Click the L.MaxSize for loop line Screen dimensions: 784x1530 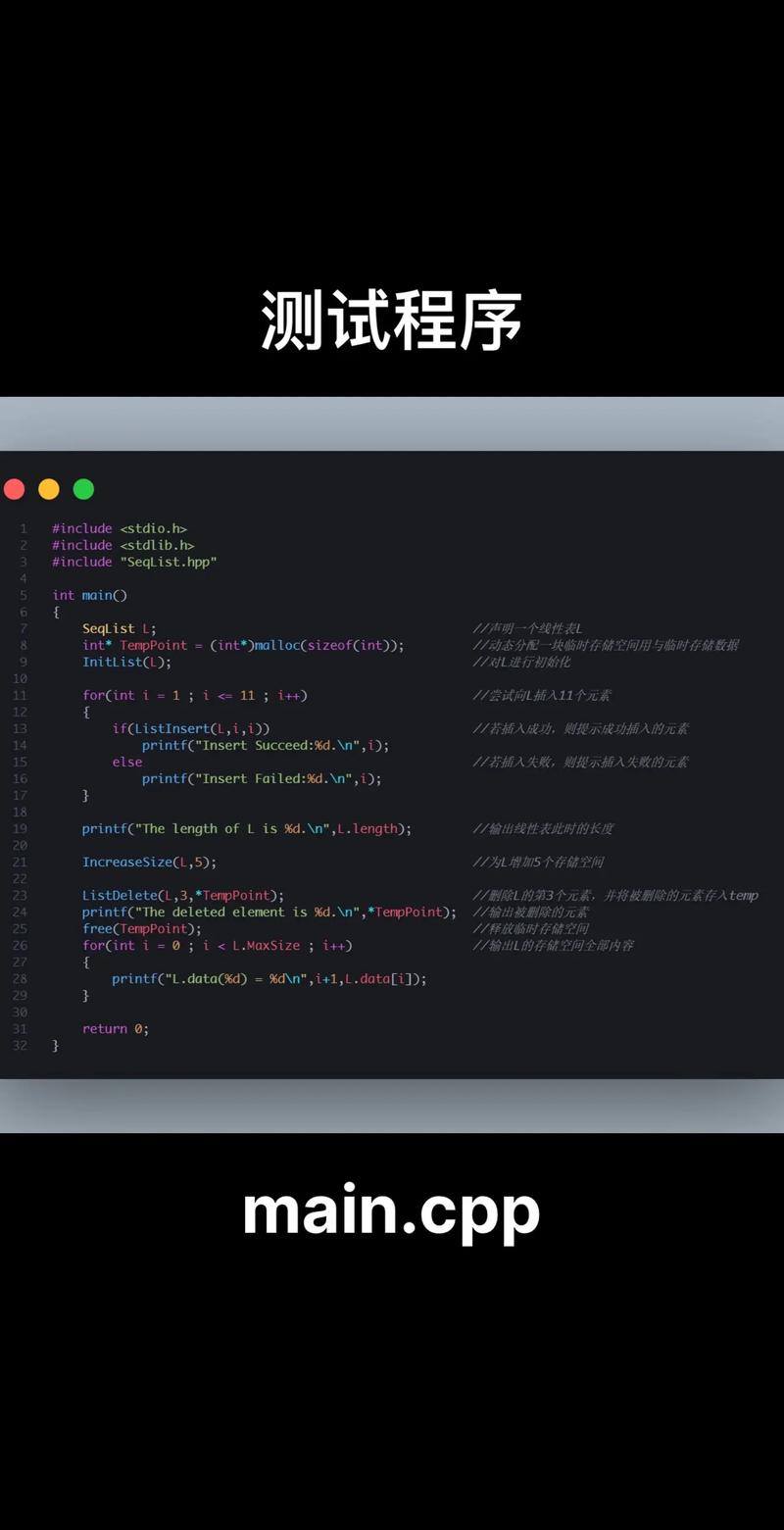coord(217,945)
